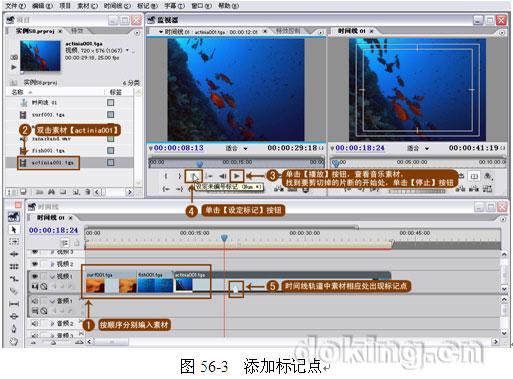Viewport: 513px width, 379px height.
Task: Click trim monitor icon in program monitor
Action: [487, 189]
